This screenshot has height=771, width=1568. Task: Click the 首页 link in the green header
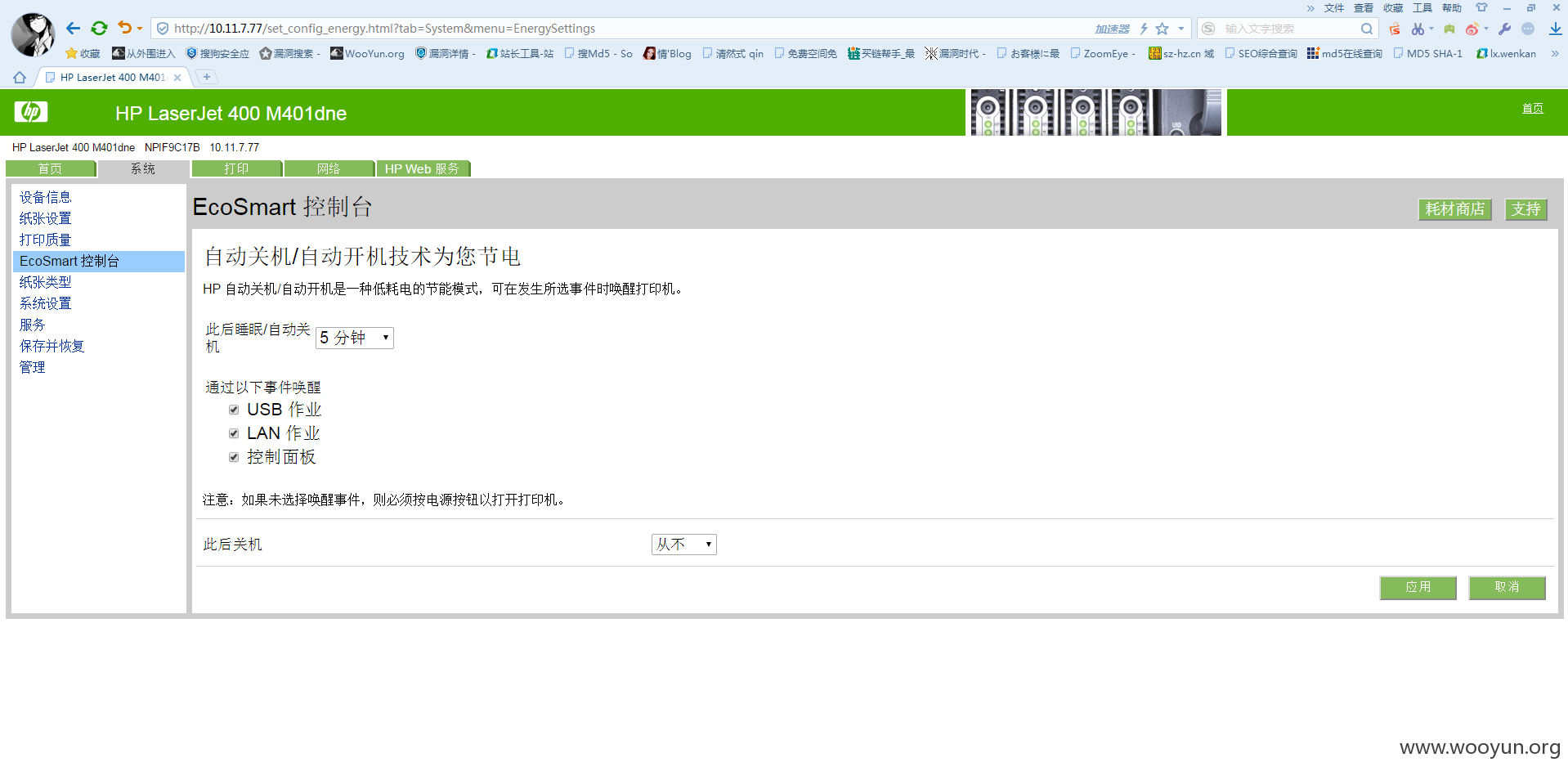tap(1532, 109)
